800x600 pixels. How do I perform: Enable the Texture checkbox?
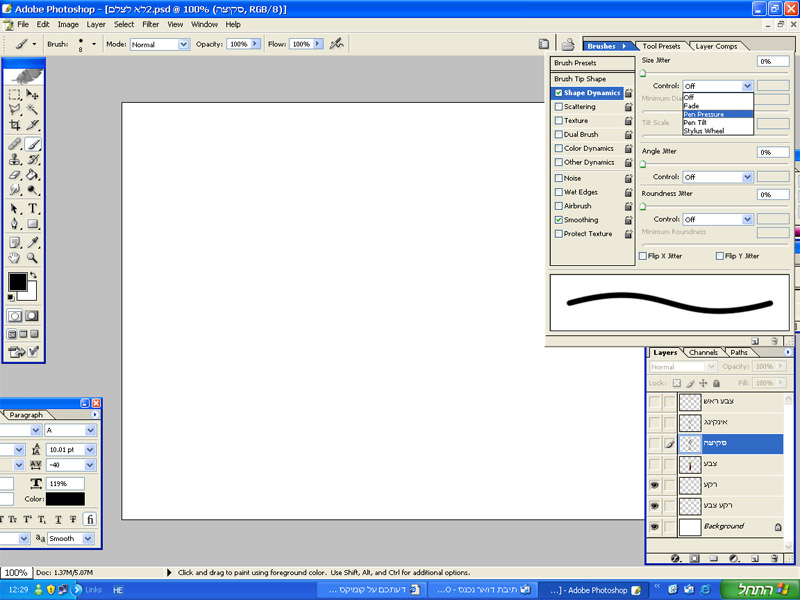click(559, 120)
